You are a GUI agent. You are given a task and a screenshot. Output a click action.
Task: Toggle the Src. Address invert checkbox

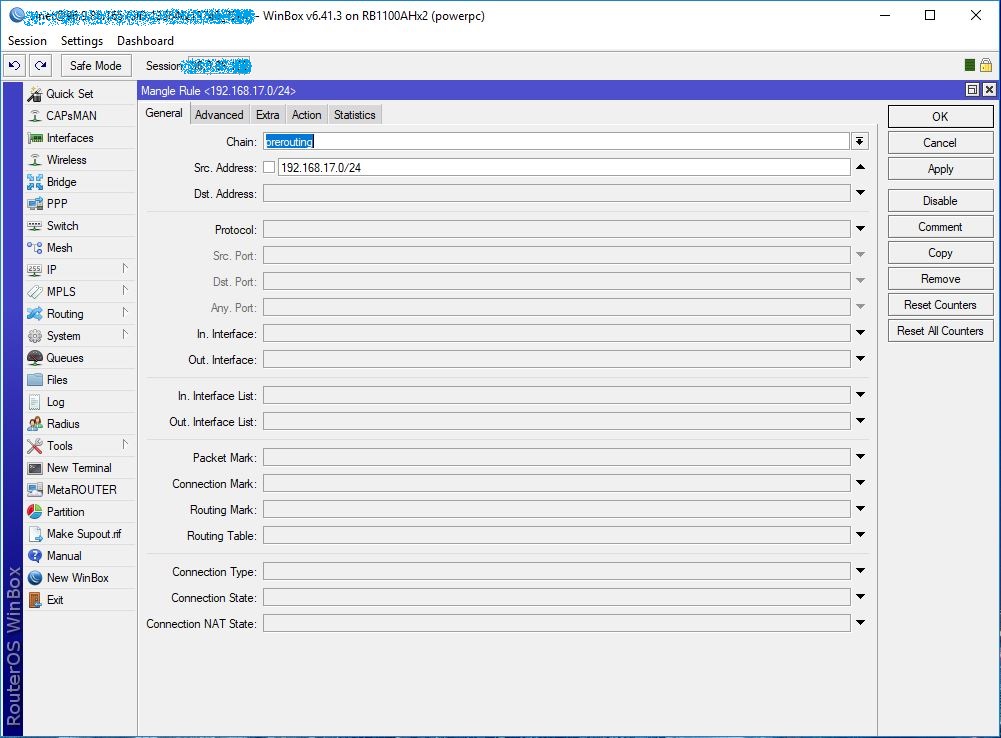[x=269, y=167]
